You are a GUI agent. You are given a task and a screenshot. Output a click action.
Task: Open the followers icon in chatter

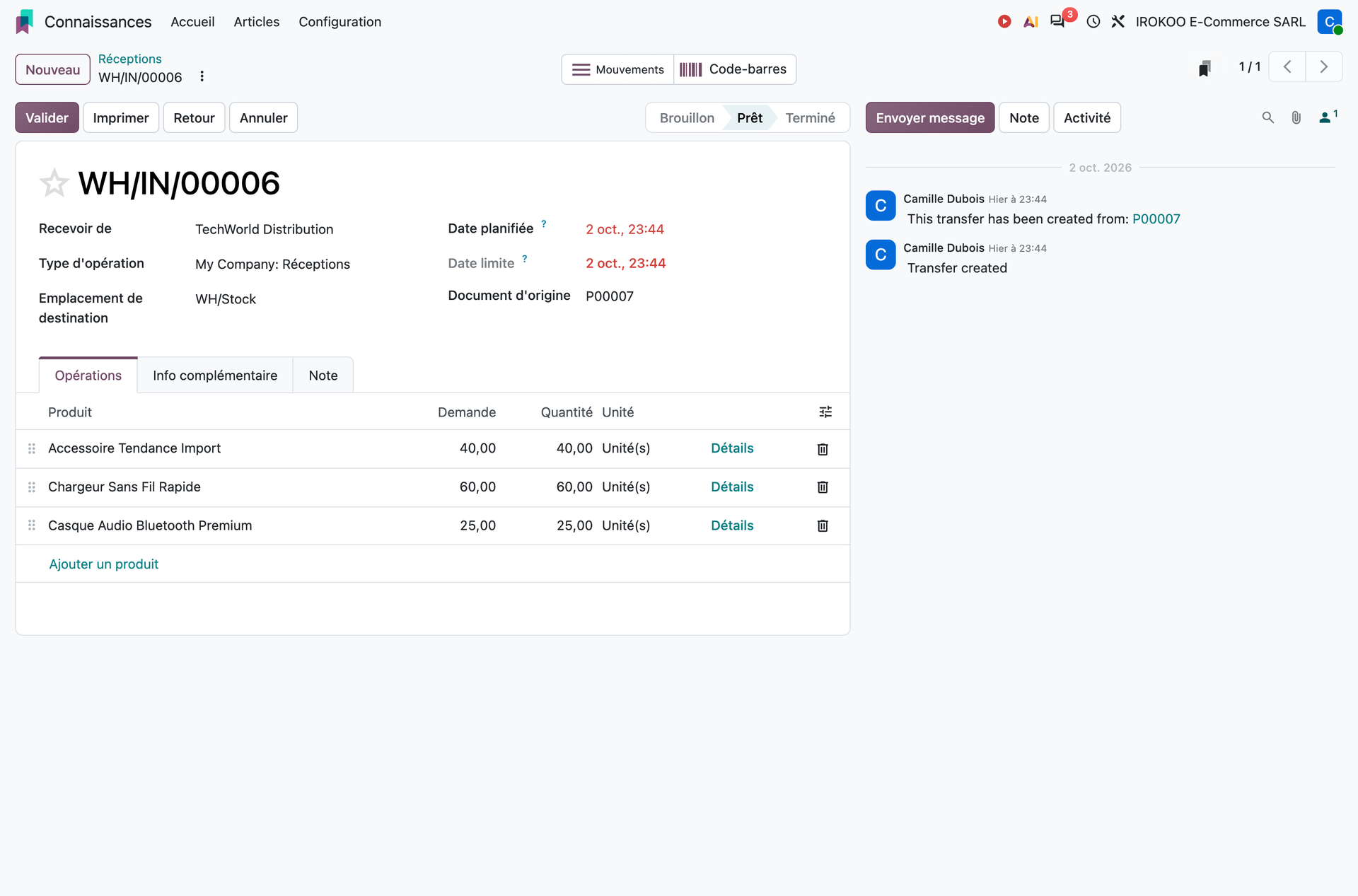1328,117
